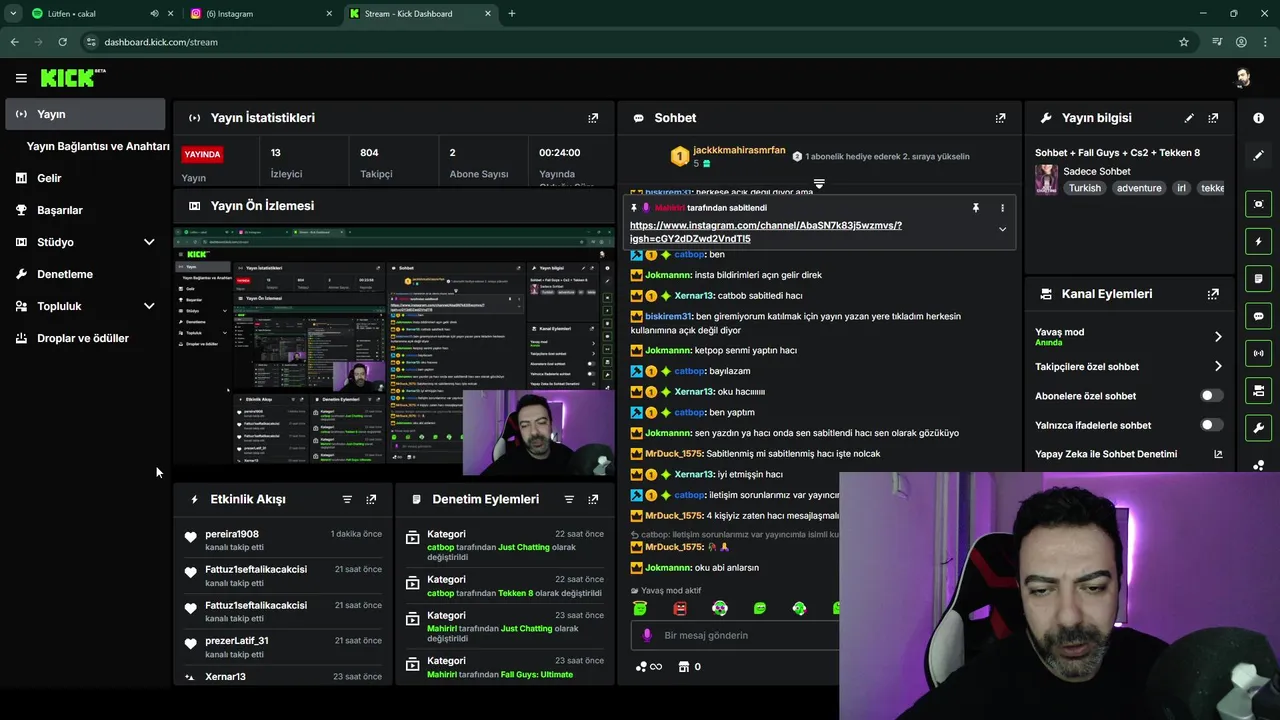Bookmark page with the star icon
Viewport: 1280px width, 720px height.
coord(1184,42)
